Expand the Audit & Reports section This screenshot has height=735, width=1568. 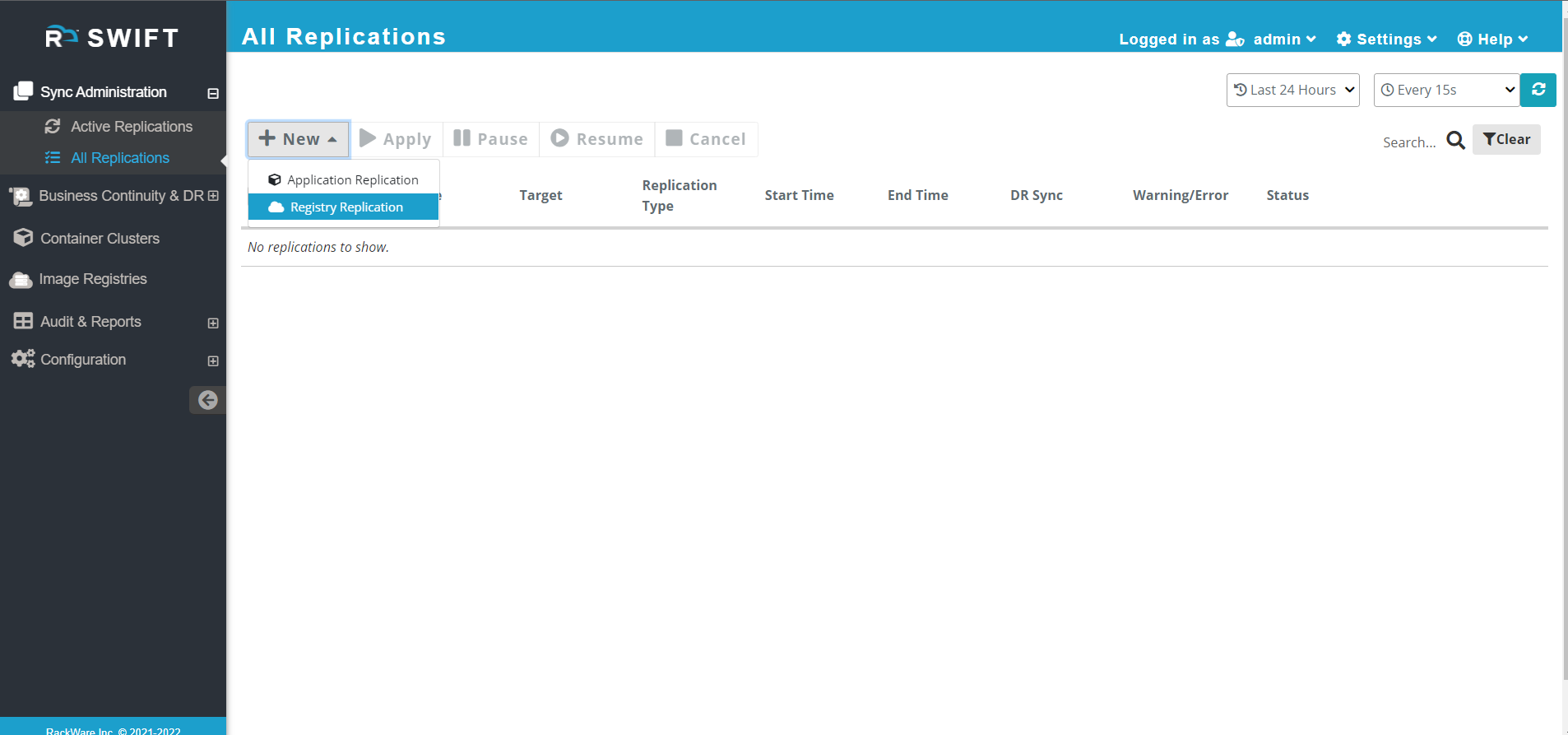tap(213, 323)
